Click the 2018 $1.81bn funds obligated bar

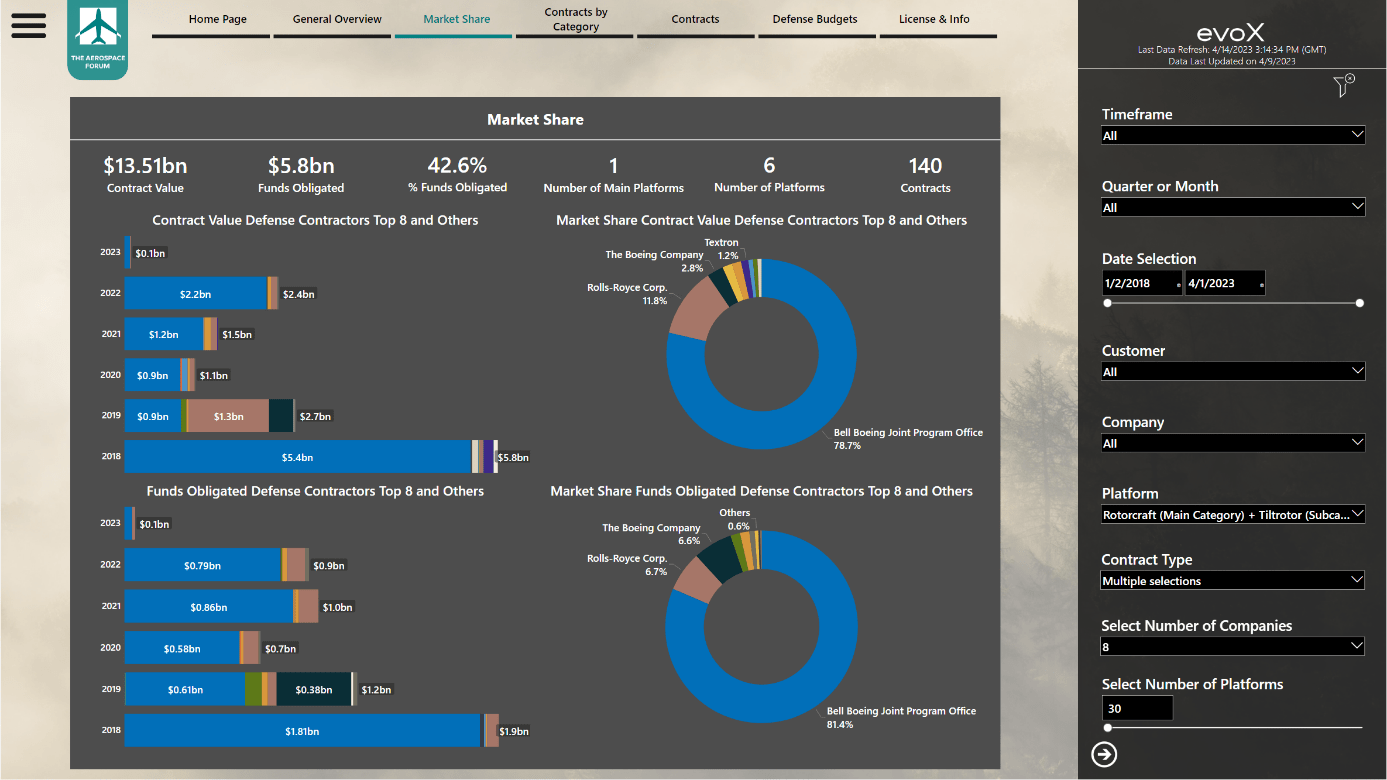pos(302,731)
